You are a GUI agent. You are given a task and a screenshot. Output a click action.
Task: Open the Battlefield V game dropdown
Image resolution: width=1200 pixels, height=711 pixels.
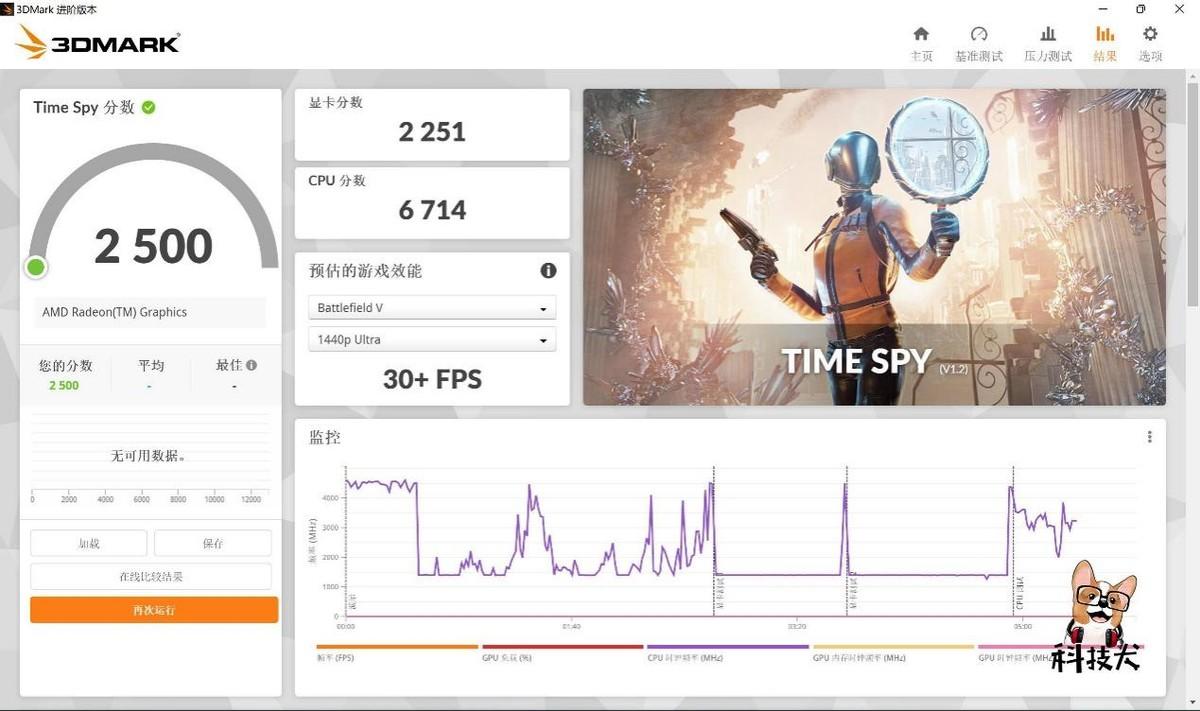click(432, 308)
